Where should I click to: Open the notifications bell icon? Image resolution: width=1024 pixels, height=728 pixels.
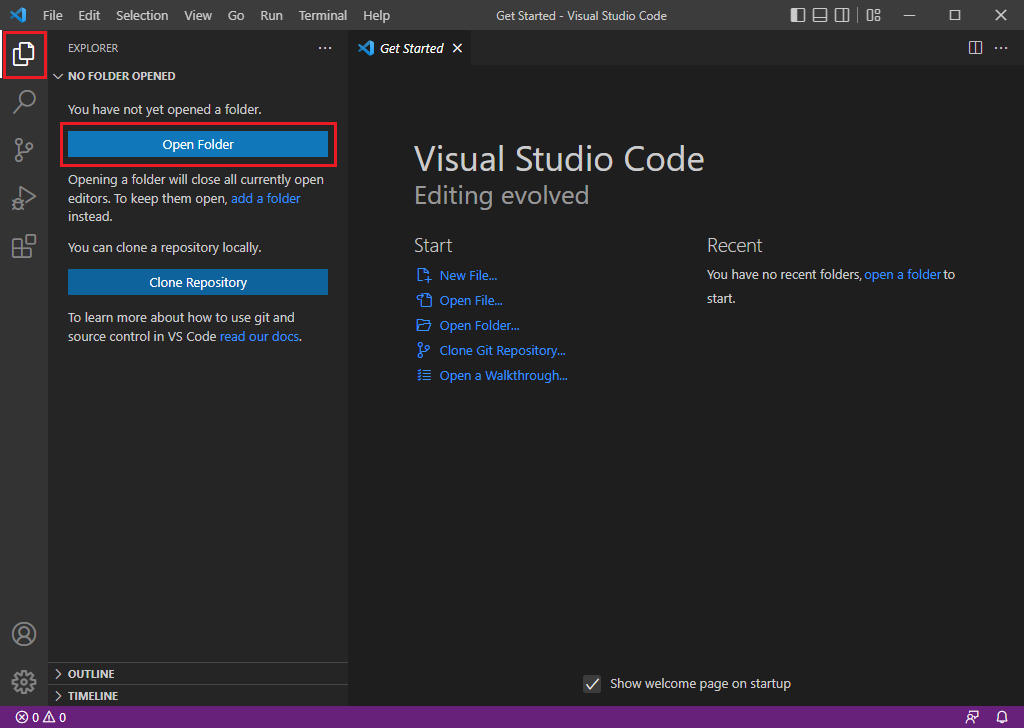pyautogui.click(x=1002, y=717)
